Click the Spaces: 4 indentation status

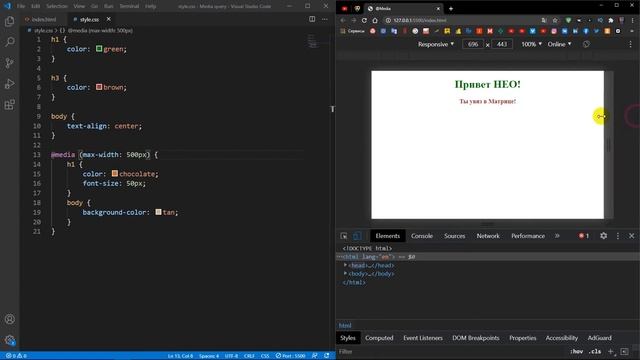point(209,356)
